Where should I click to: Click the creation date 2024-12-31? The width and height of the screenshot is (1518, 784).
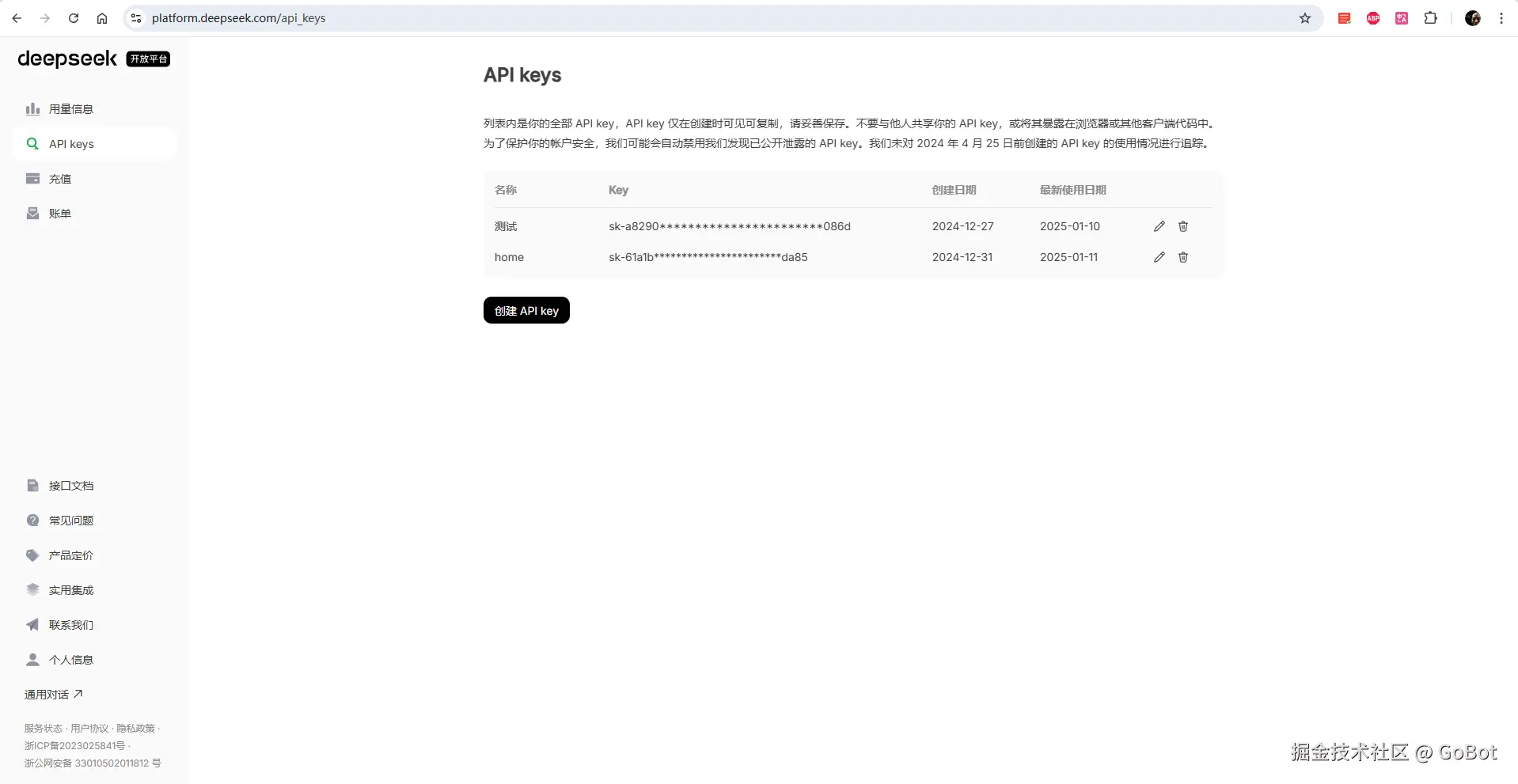click(x=962, y=257)
